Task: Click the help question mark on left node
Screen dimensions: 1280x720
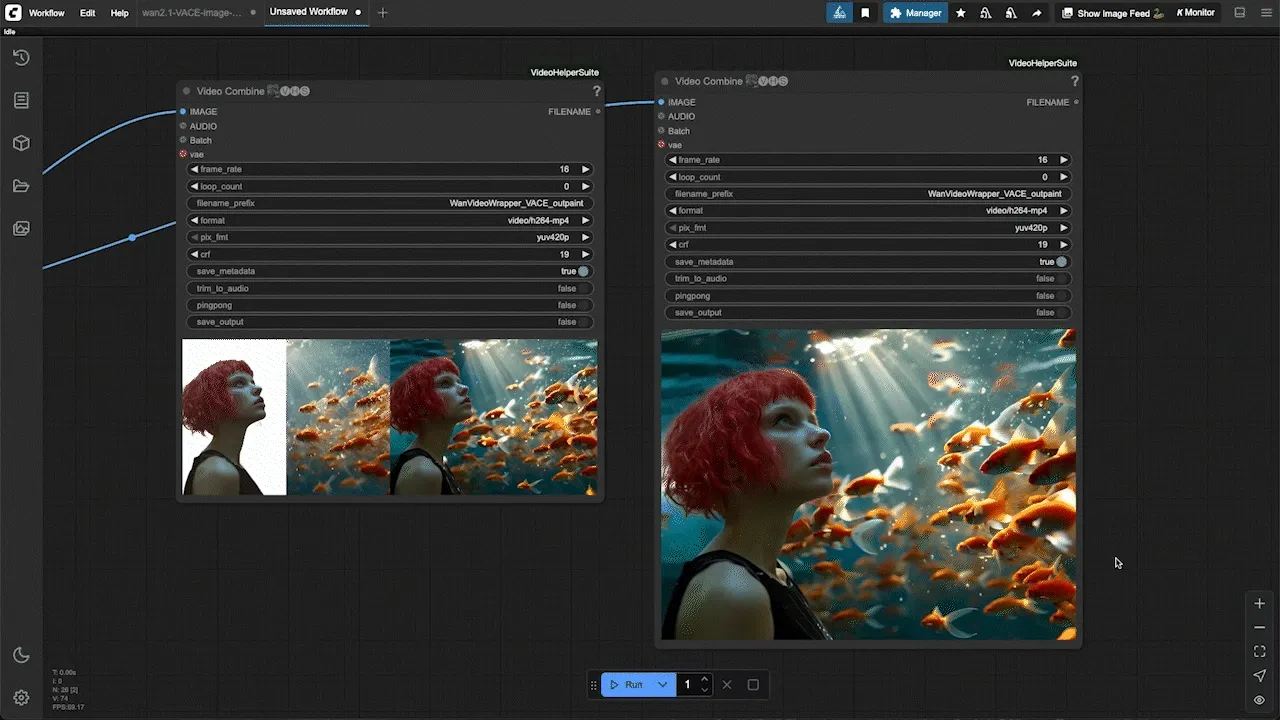Action: [597, 91]
